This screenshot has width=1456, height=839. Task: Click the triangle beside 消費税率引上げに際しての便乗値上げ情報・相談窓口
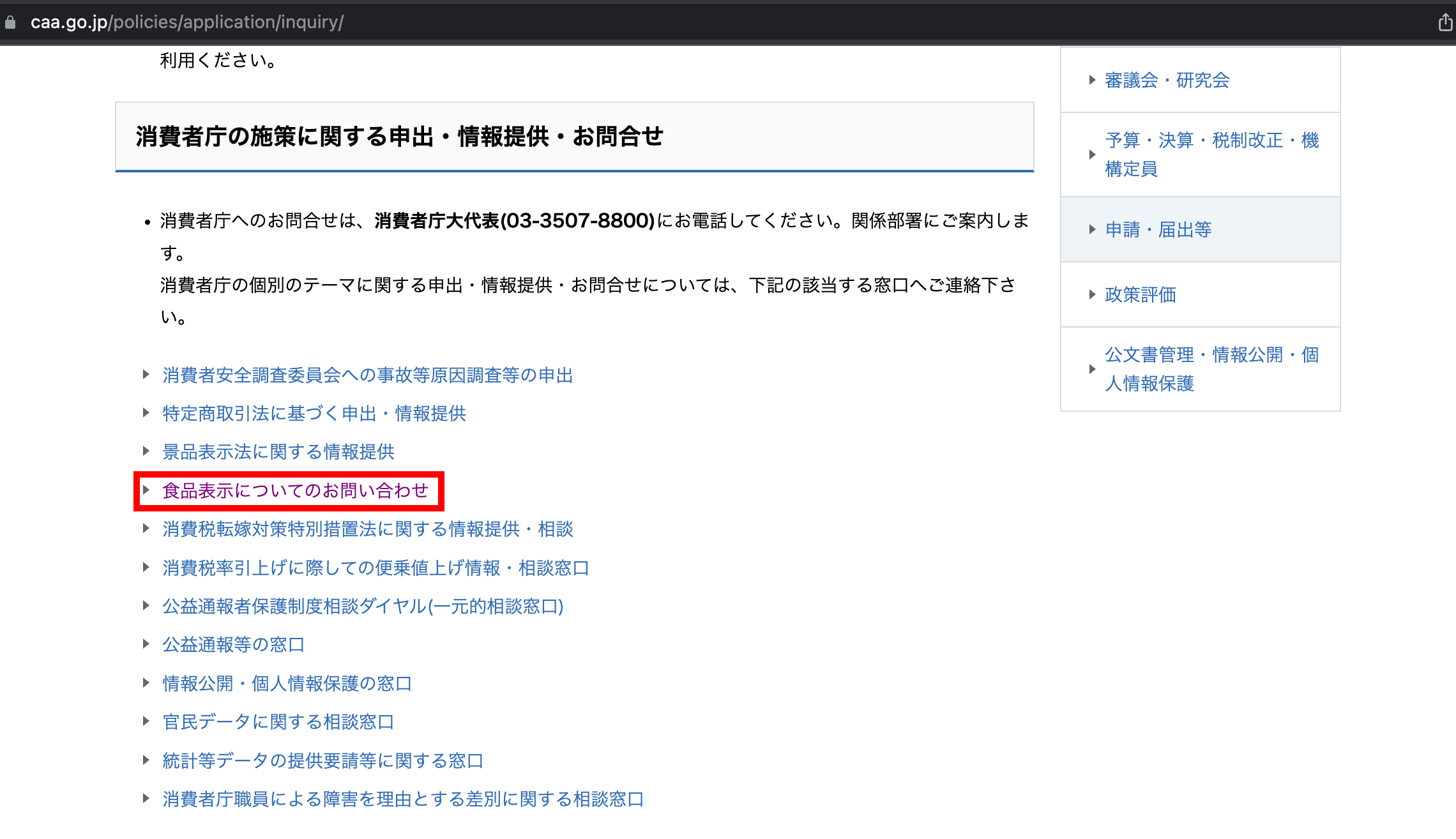[146, 568]
